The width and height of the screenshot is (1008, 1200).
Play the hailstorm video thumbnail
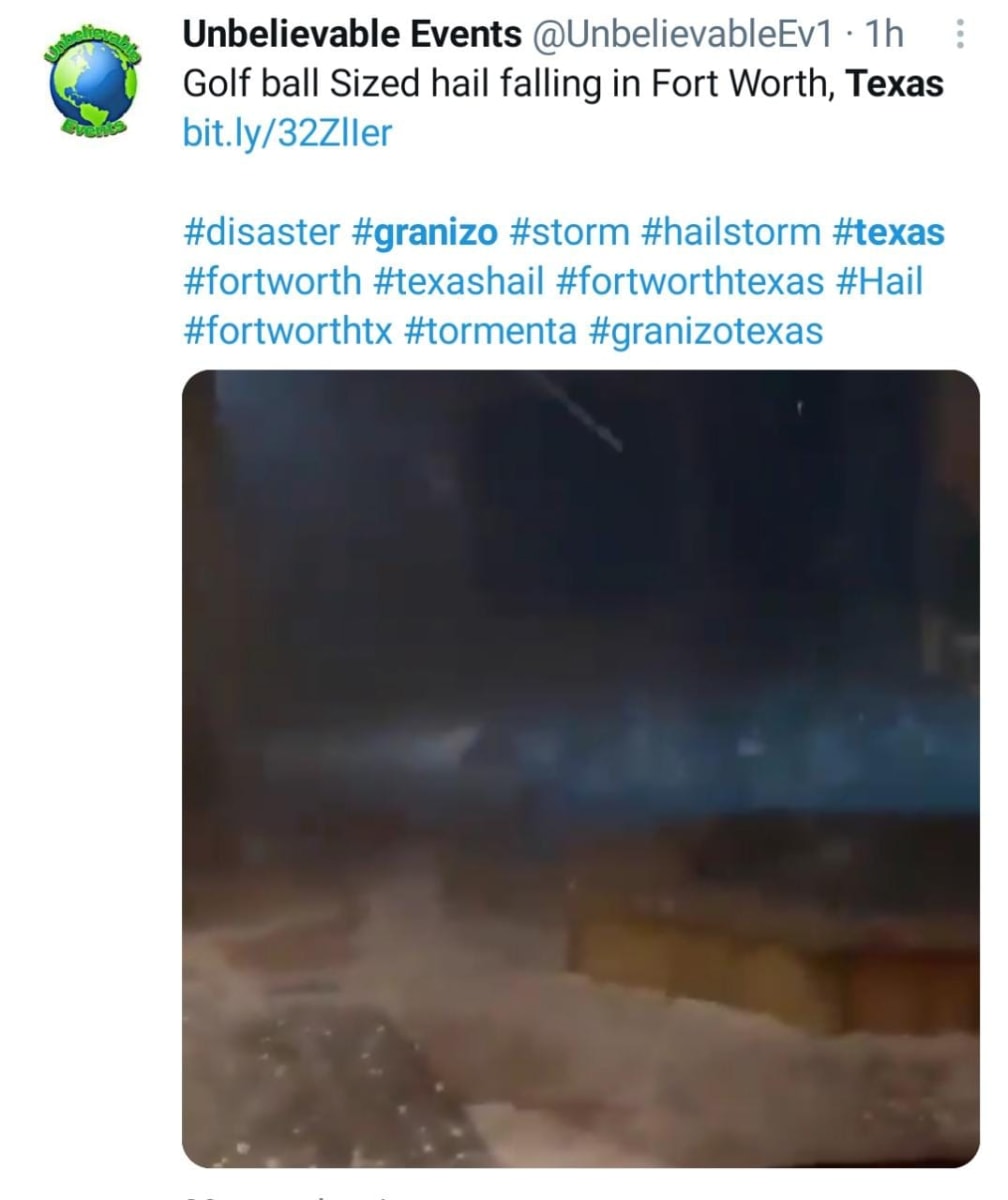tap(581, 768)
